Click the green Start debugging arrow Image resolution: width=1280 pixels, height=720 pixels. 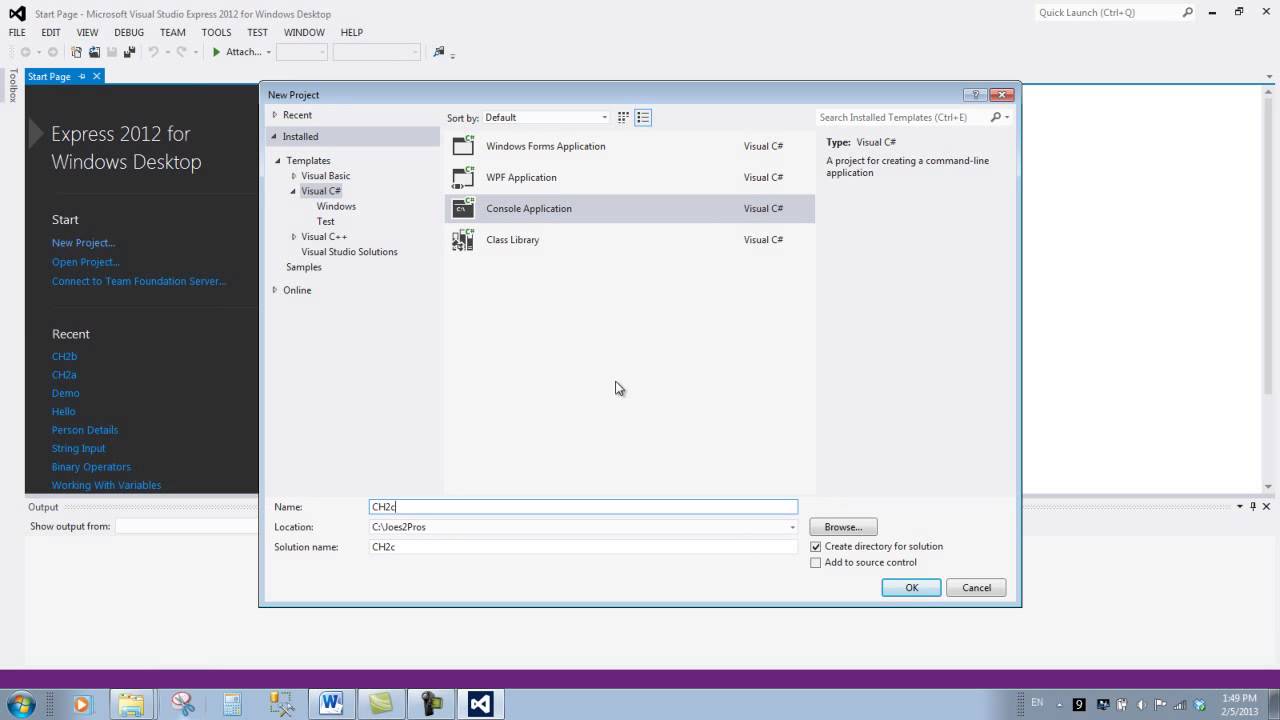(216, 52)
